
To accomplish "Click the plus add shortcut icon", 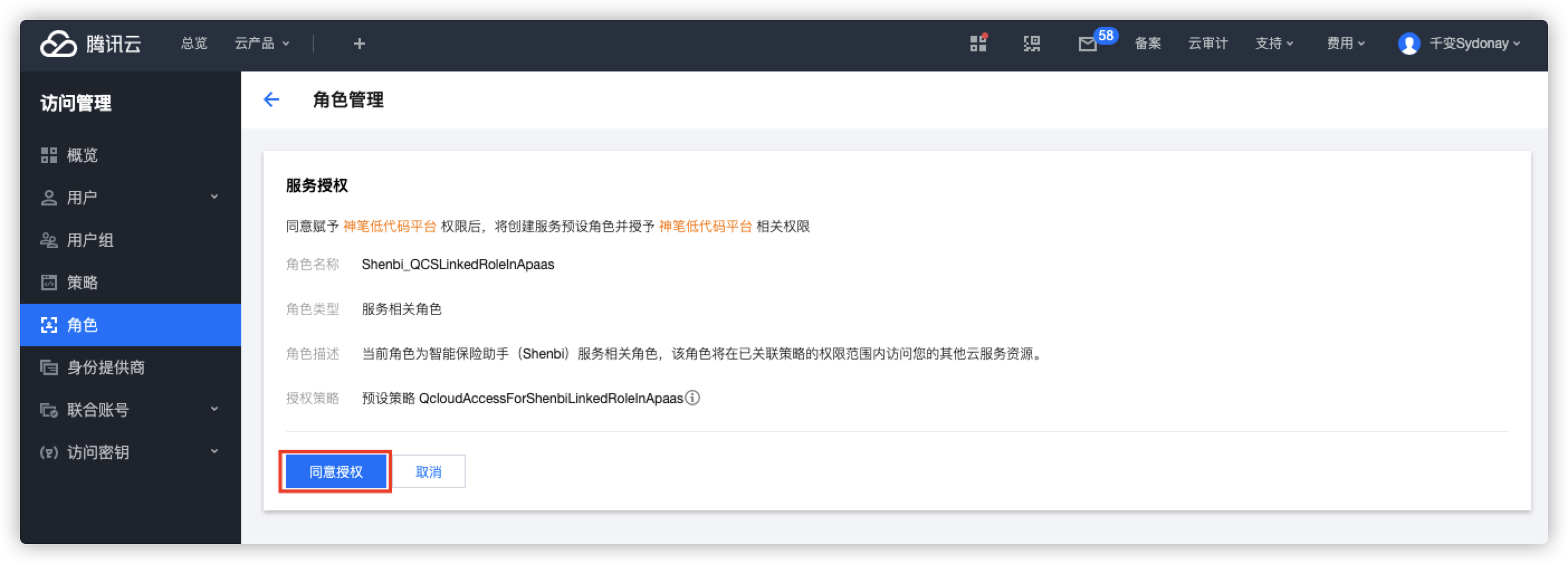I will coord(360,44).
